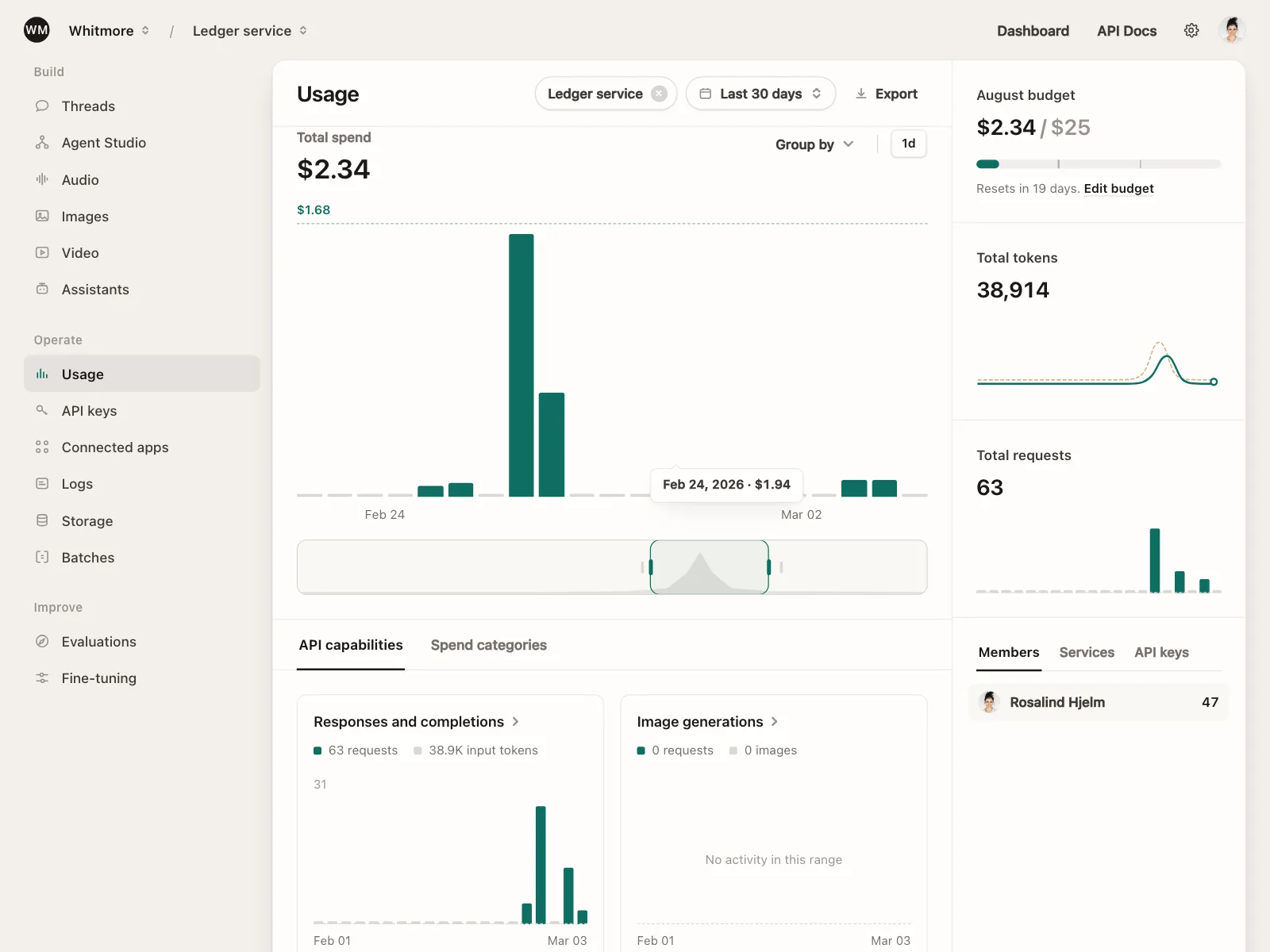The image size is (1270, 952).
Task: Open Evaluations in the sidebar
Action: coord(142,642)
